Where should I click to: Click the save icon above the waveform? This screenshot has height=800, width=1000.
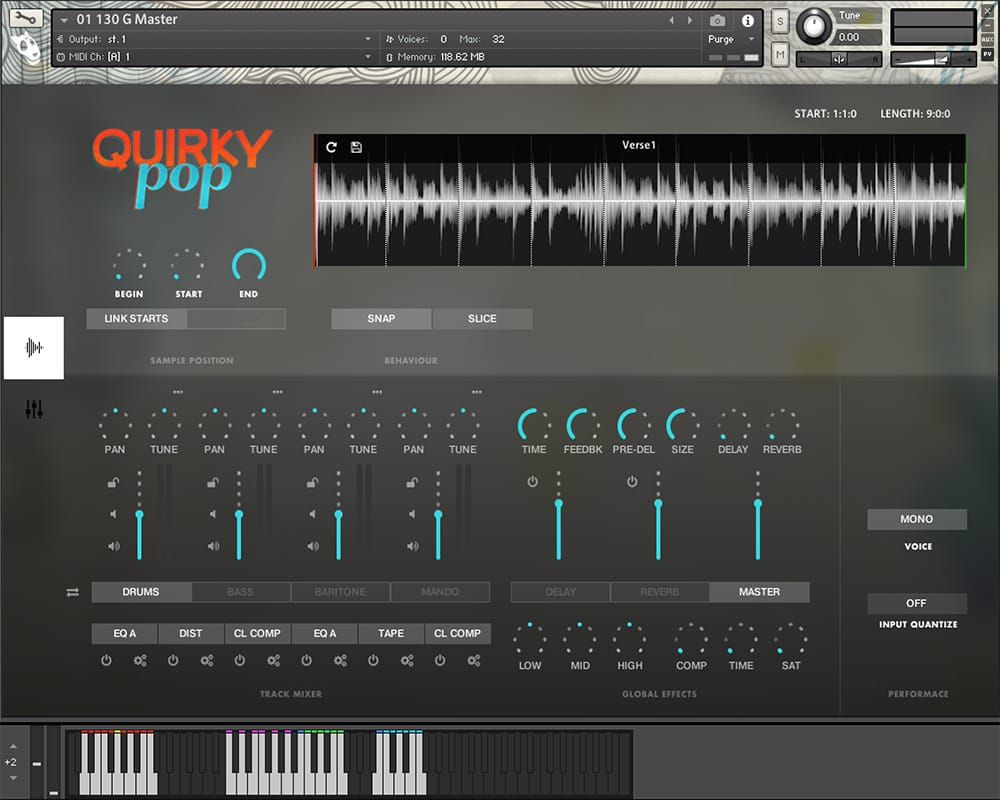pyautogui.click(x=357, y=147)
